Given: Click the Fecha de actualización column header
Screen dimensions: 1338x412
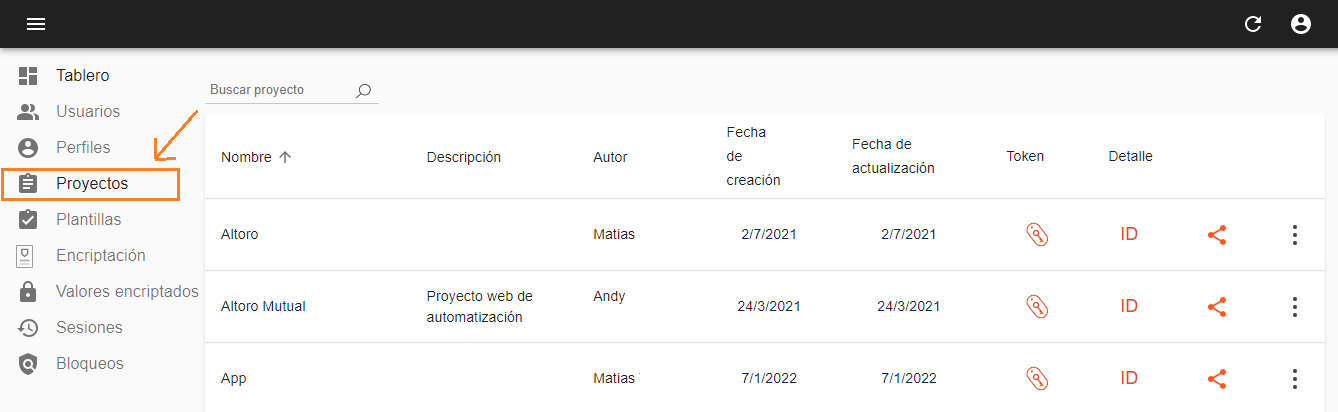Looking at the screenshot, I should coord(893,156).
